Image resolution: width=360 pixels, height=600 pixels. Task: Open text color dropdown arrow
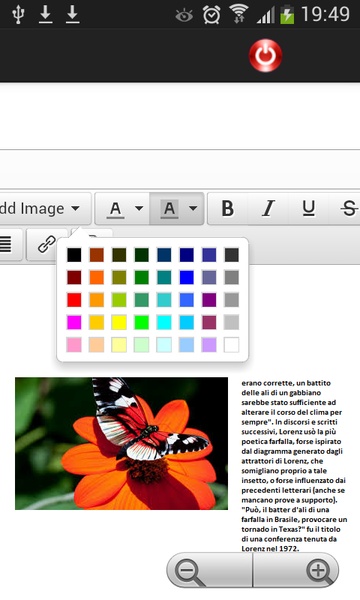(139, 209)
